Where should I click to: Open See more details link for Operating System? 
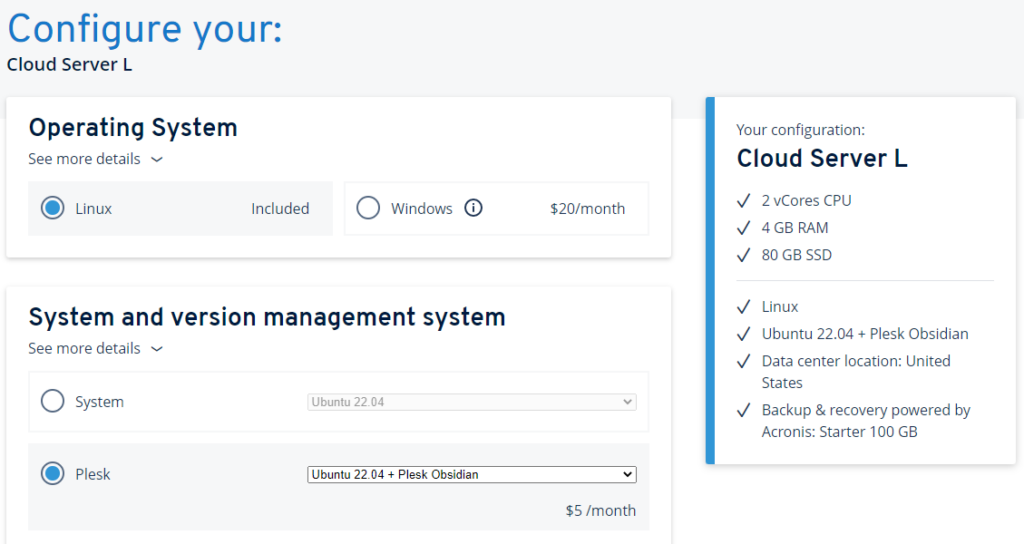tap(84, 159)
